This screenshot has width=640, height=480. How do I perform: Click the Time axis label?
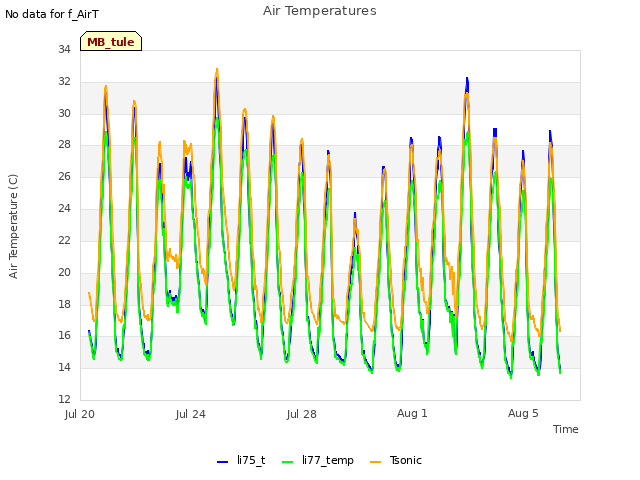click(x=565, y=429)
